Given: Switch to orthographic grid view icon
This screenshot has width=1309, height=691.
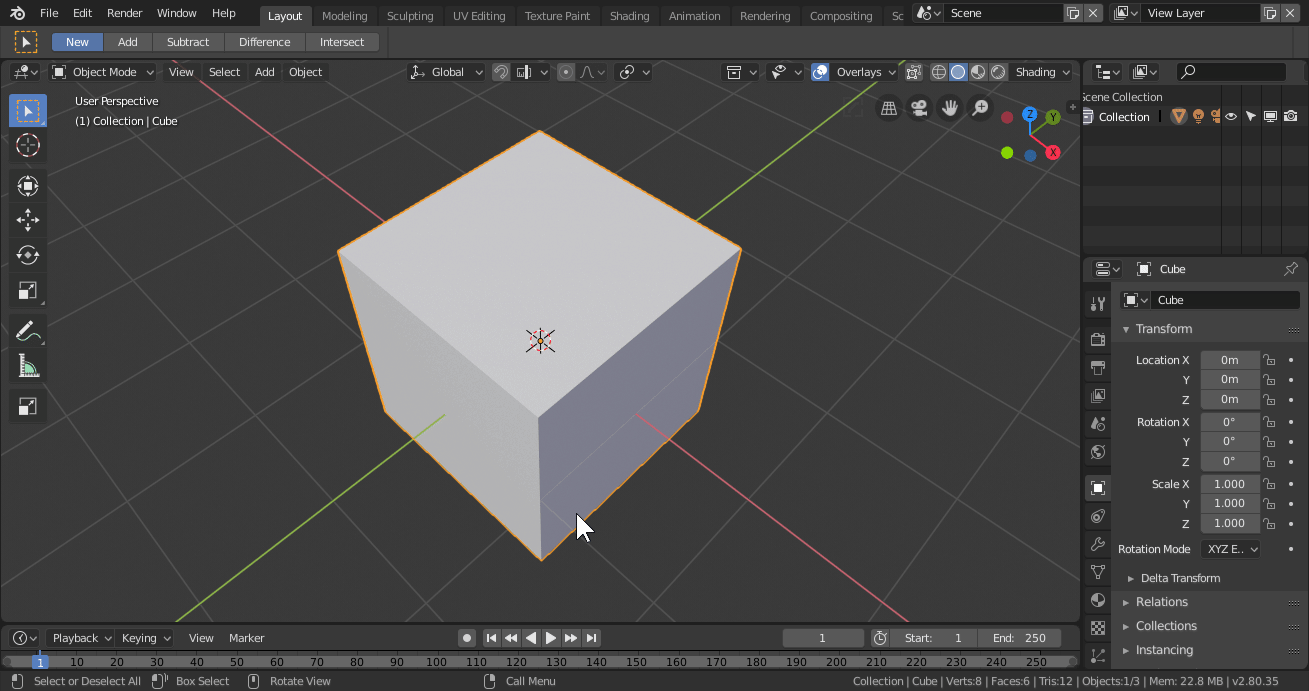Looking at the screenshot, I should point(888,108).
